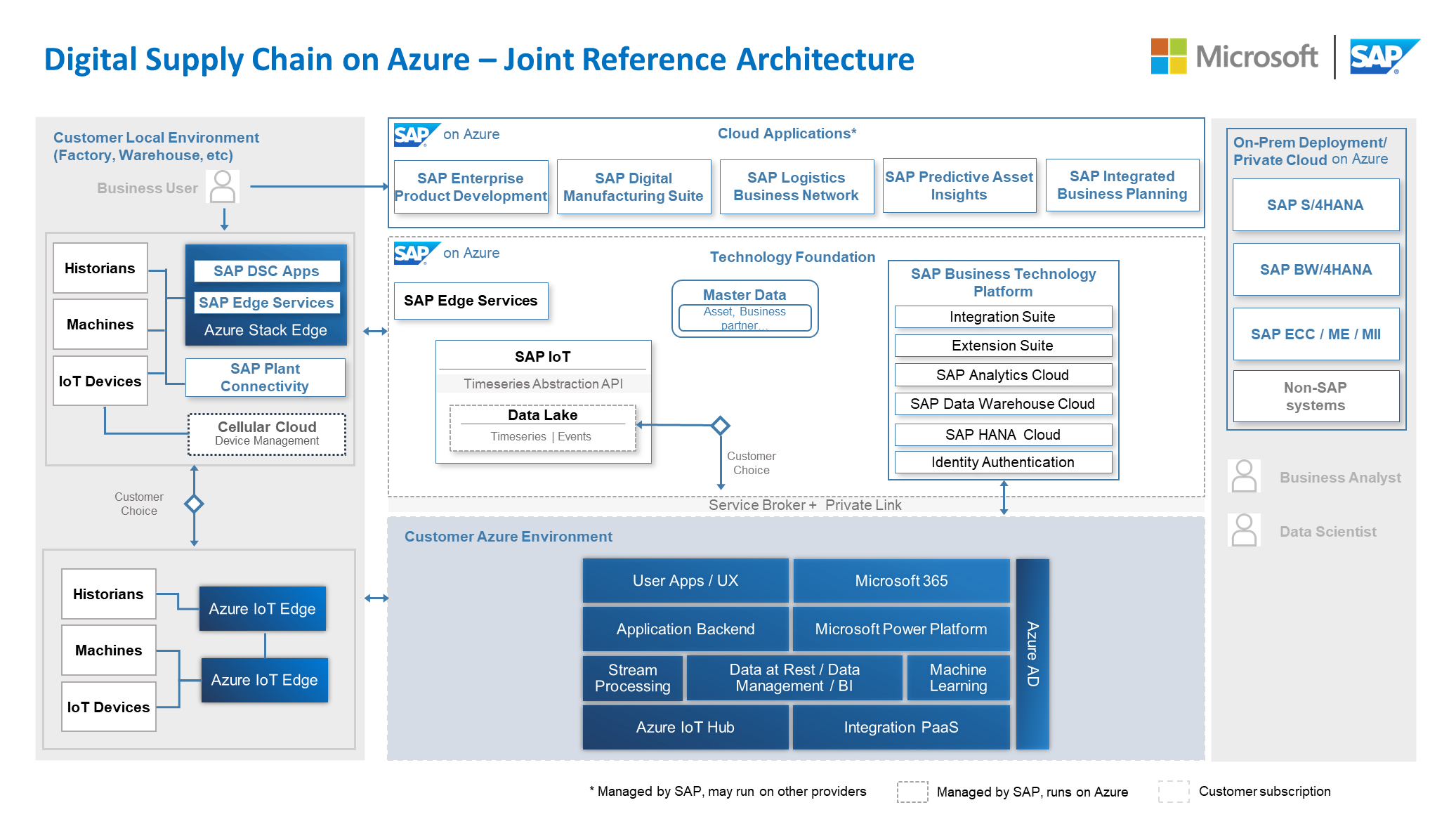This screenshot has height=838, width=1456.
Task: Click Timeseries Abstraction API label
Action: pyautogui.click(x=543, y=384)
